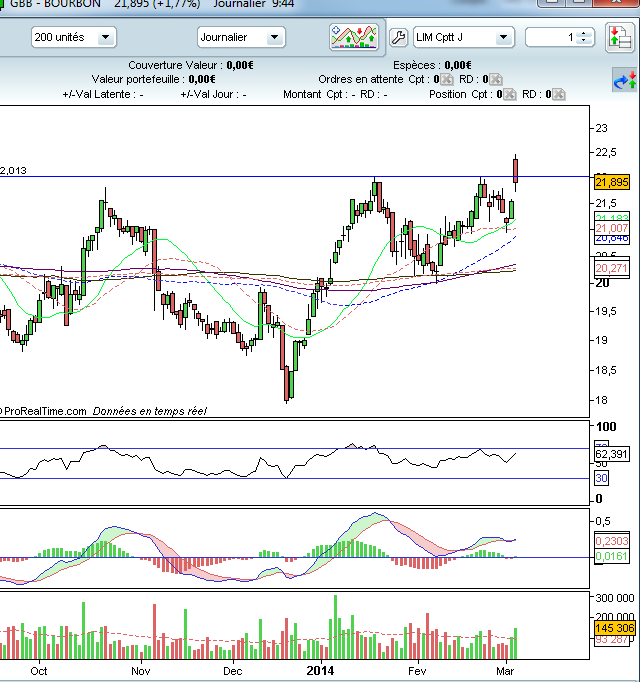Screen dimensions: 640x682
Task: Click the blue arrow trading shortcut icon
Action: pyautogui.click(x=625, y=80)
